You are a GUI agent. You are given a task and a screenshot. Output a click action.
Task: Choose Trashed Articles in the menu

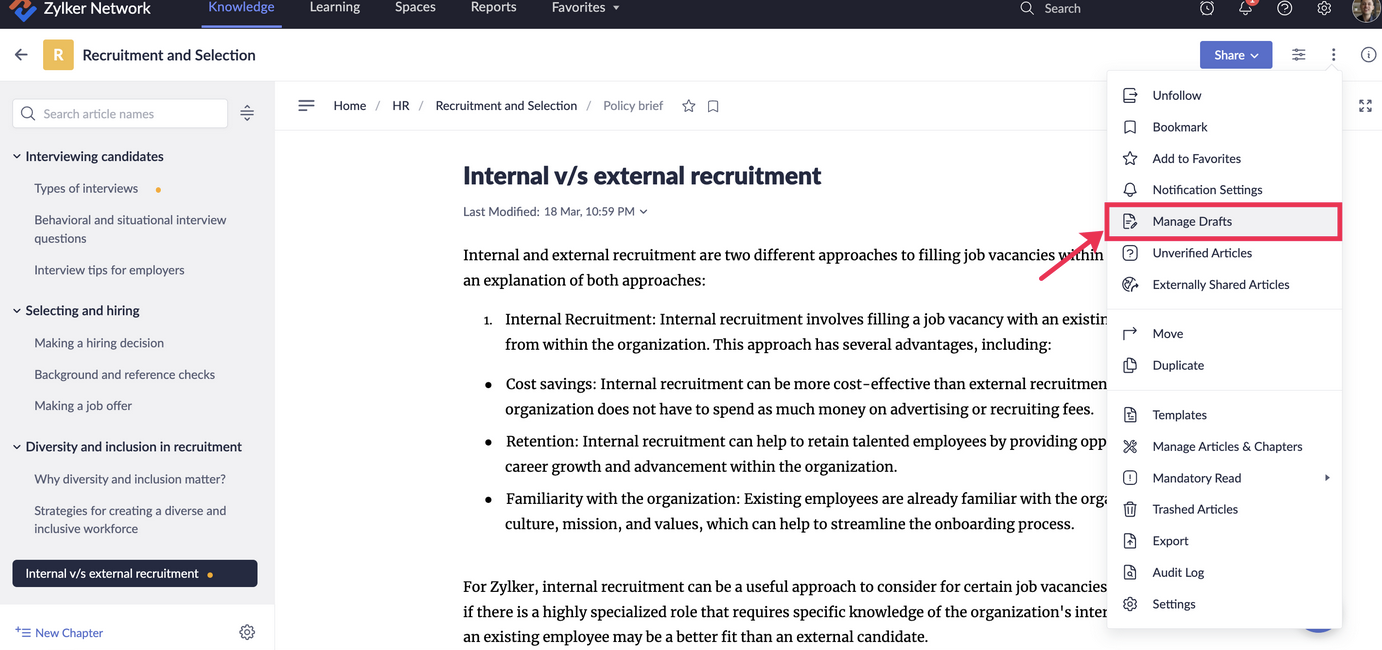pyautogui.click(x=1195, y=509)
